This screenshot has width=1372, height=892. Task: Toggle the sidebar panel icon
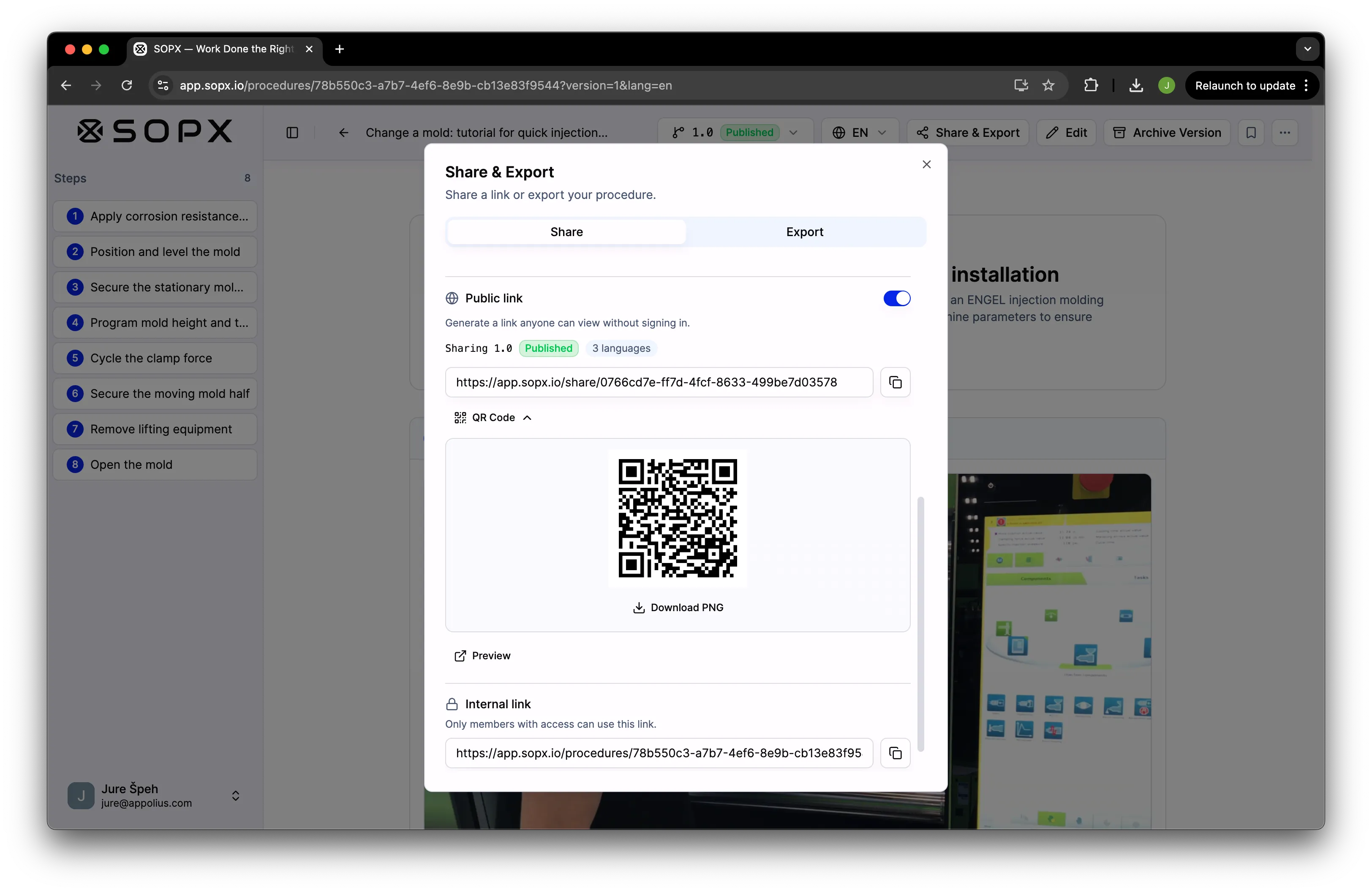tap(292, 133)
